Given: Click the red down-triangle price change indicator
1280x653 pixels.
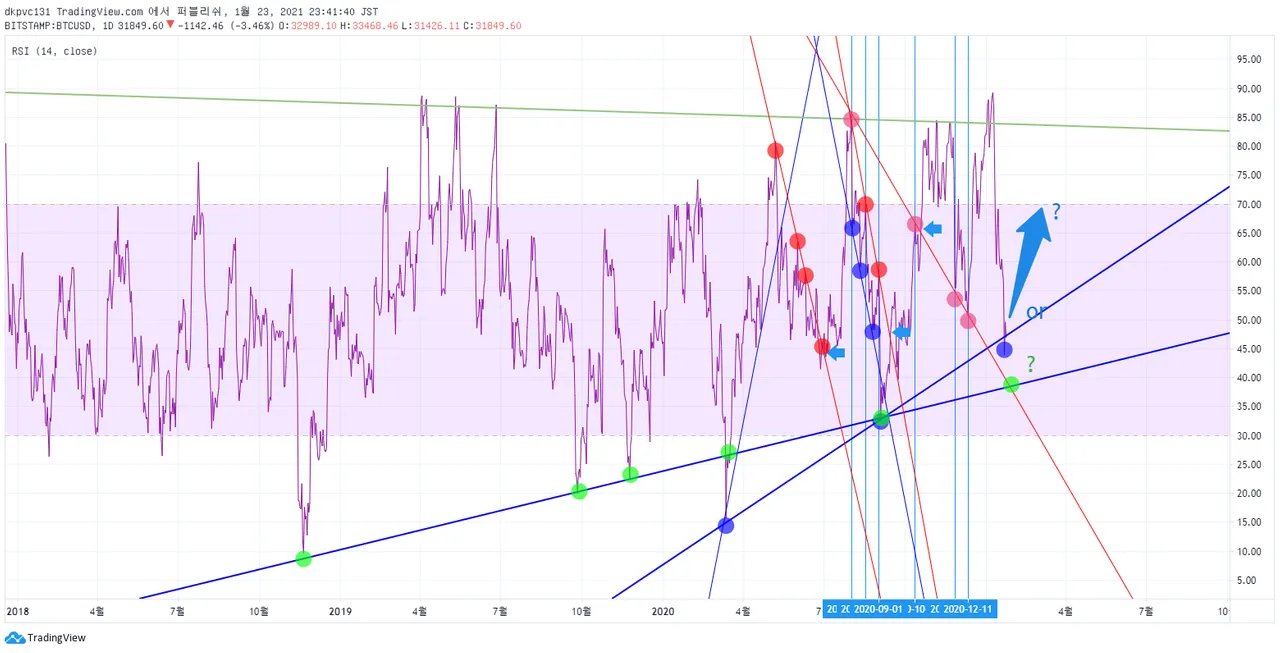Looking at the screenshot, I should [x=170, y=24].
